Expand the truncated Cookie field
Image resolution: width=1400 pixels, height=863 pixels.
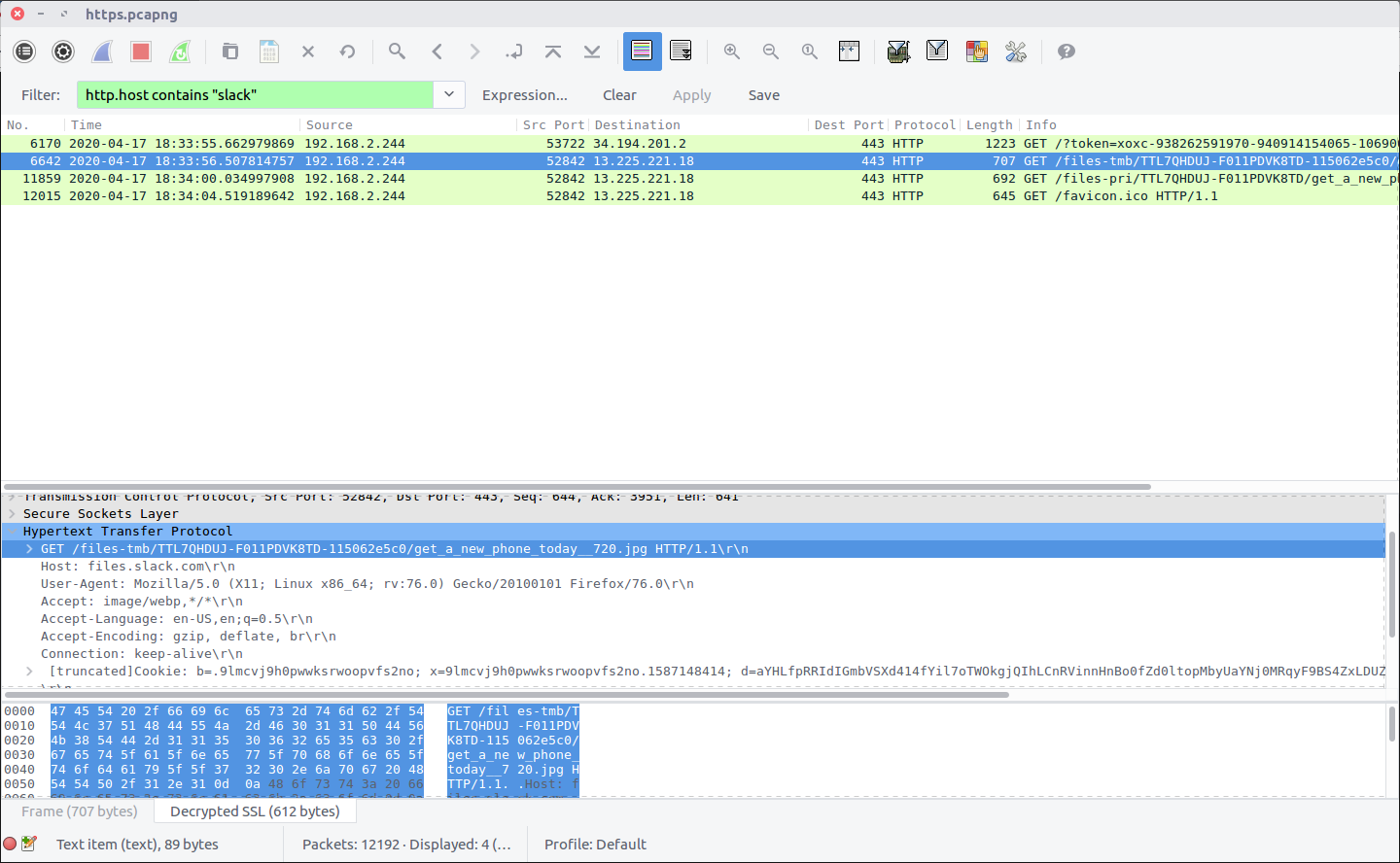click(29, 672)
